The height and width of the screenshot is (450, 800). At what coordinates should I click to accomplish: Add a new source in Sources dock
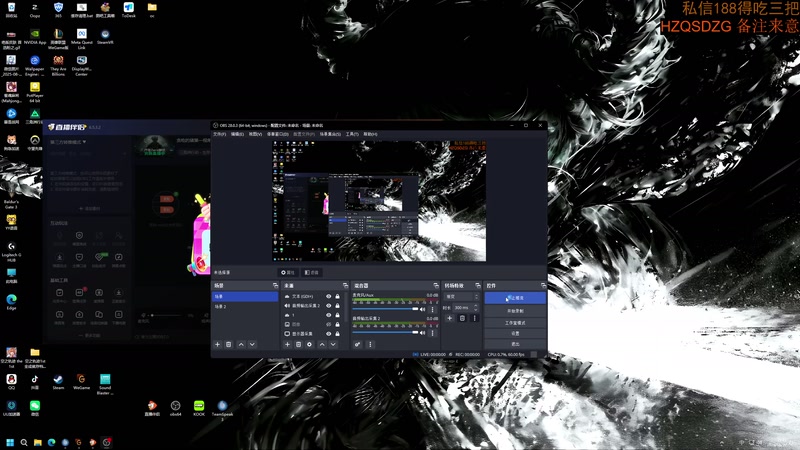[287, 344]
